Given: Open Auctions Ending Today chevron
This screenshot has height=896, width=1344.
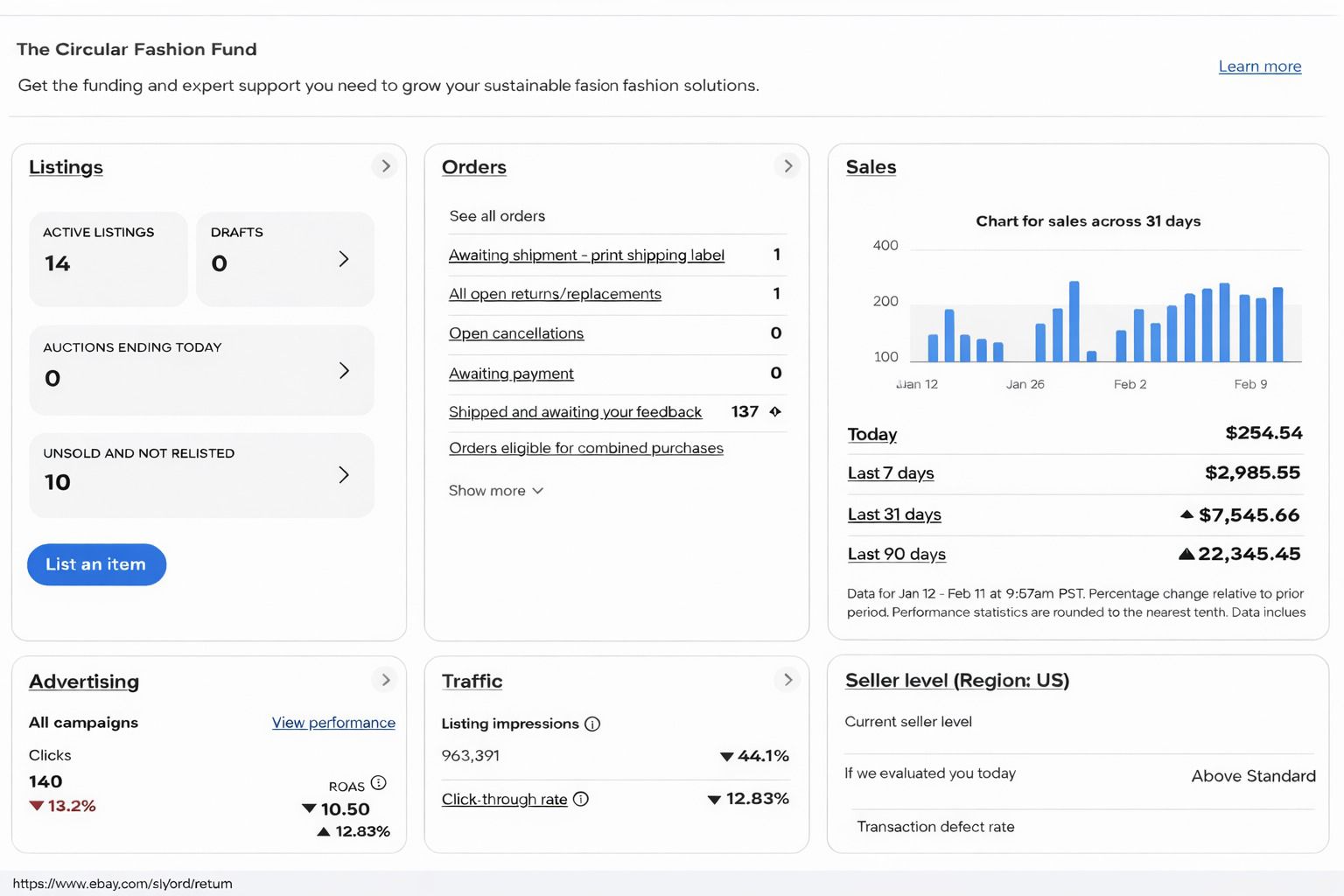Looking at the screenshot, I should click(344, 371).
